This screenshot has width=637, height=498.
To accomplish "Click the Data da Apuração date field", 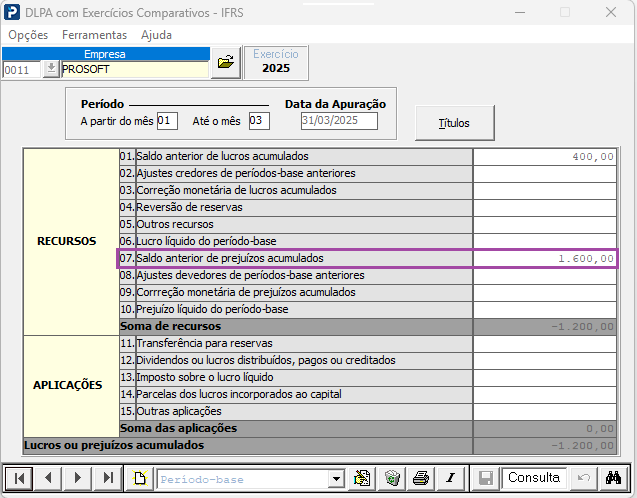I will (x=339, y=121).
